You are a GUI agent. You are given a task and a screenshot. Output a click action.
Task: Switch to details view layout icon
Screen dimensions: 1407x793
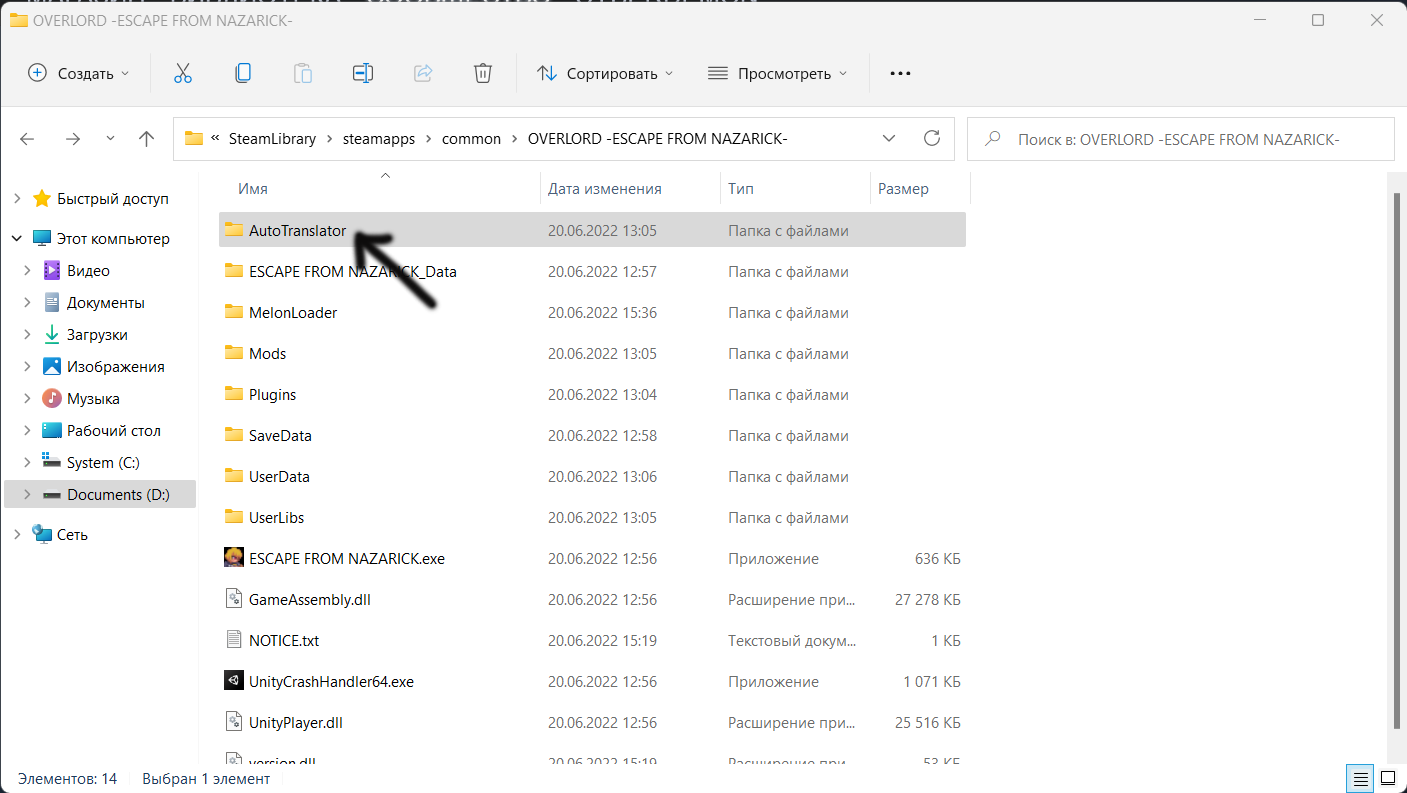[x=1360, y=778]
